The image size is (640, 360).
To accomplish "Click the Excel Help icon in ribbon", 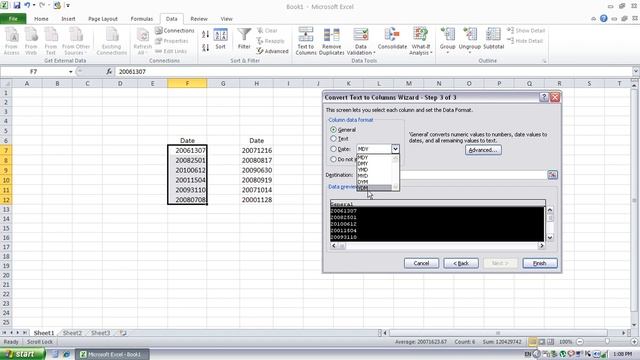I will click(604, 18).
